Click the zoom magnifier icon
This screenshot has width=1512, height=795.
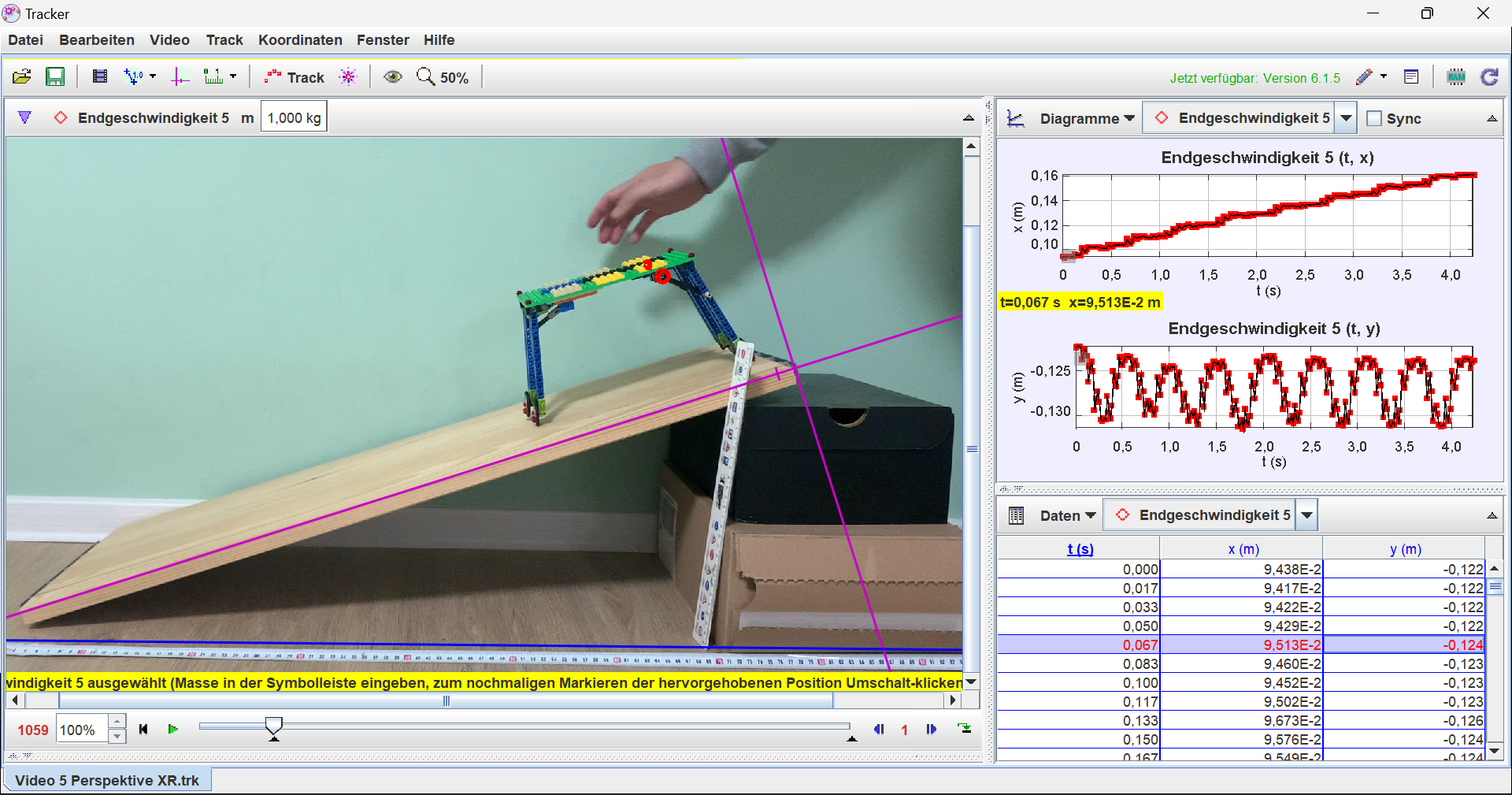click(x=426, y=76)
